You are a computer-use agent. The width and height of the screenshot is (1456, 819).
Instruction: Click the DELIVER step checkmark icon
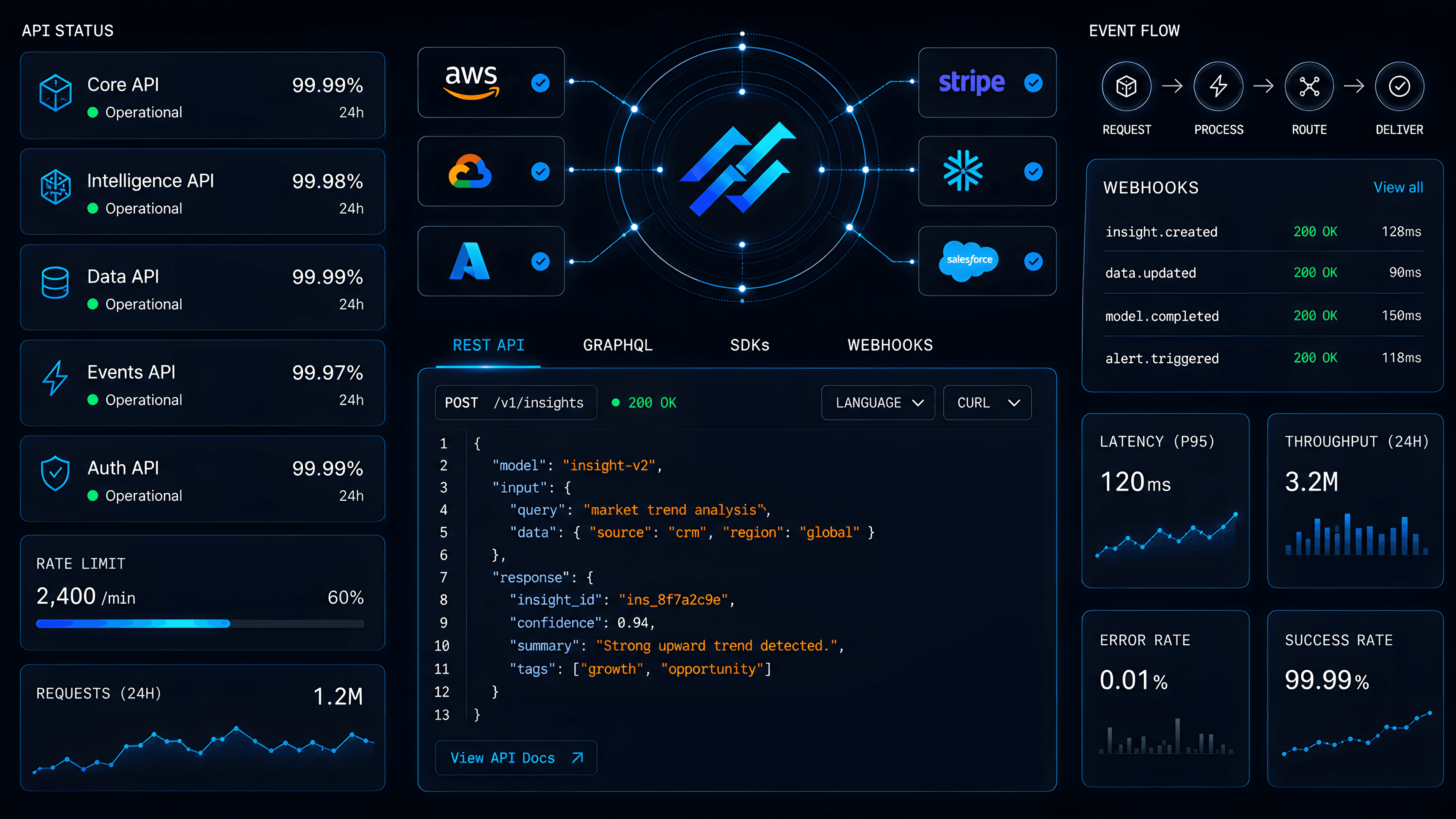(x=1400, y=86)
